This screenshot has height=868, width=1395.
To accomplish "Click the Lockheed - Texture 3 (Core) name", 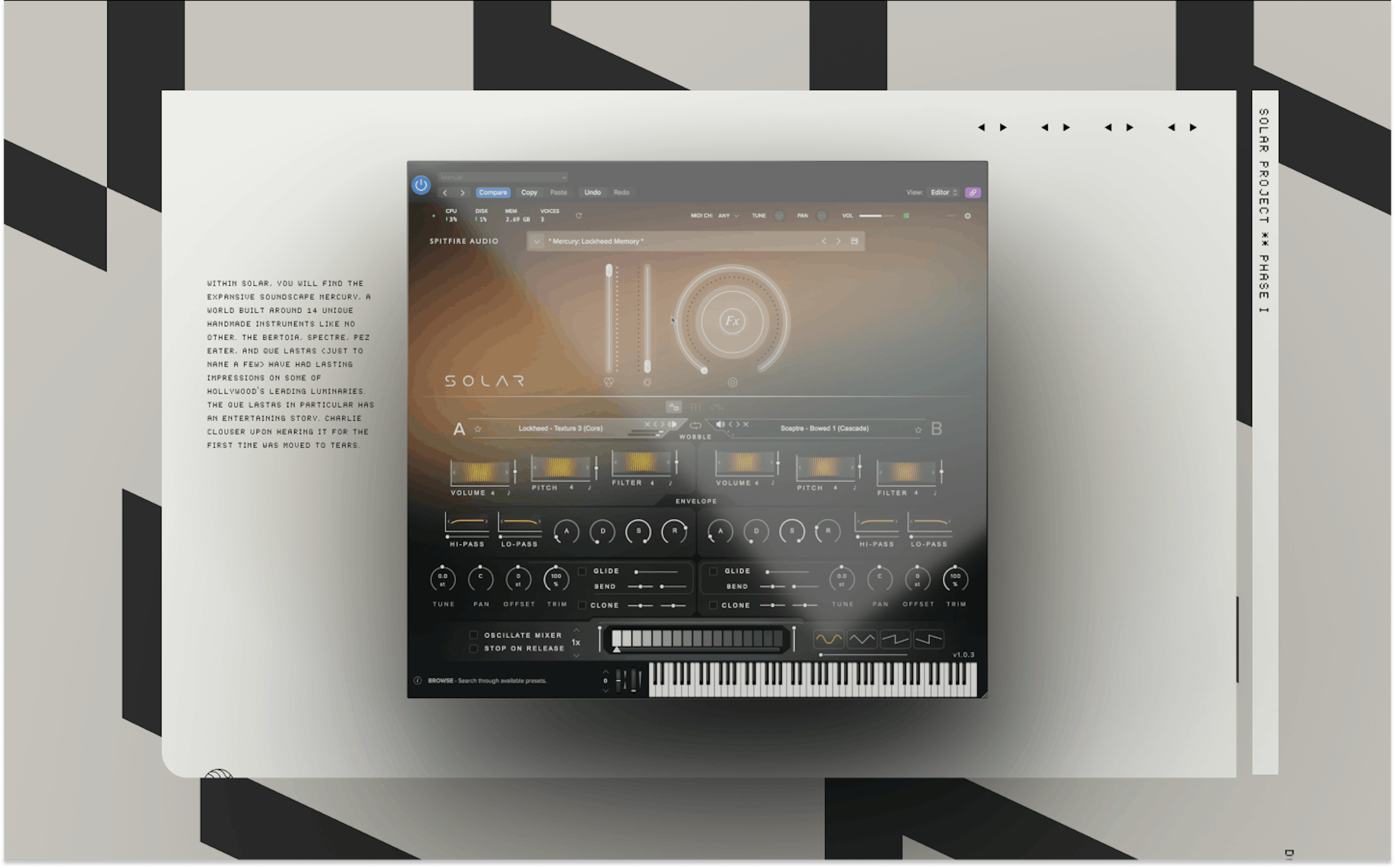I will pyautogui.click(x=560, y=428).
